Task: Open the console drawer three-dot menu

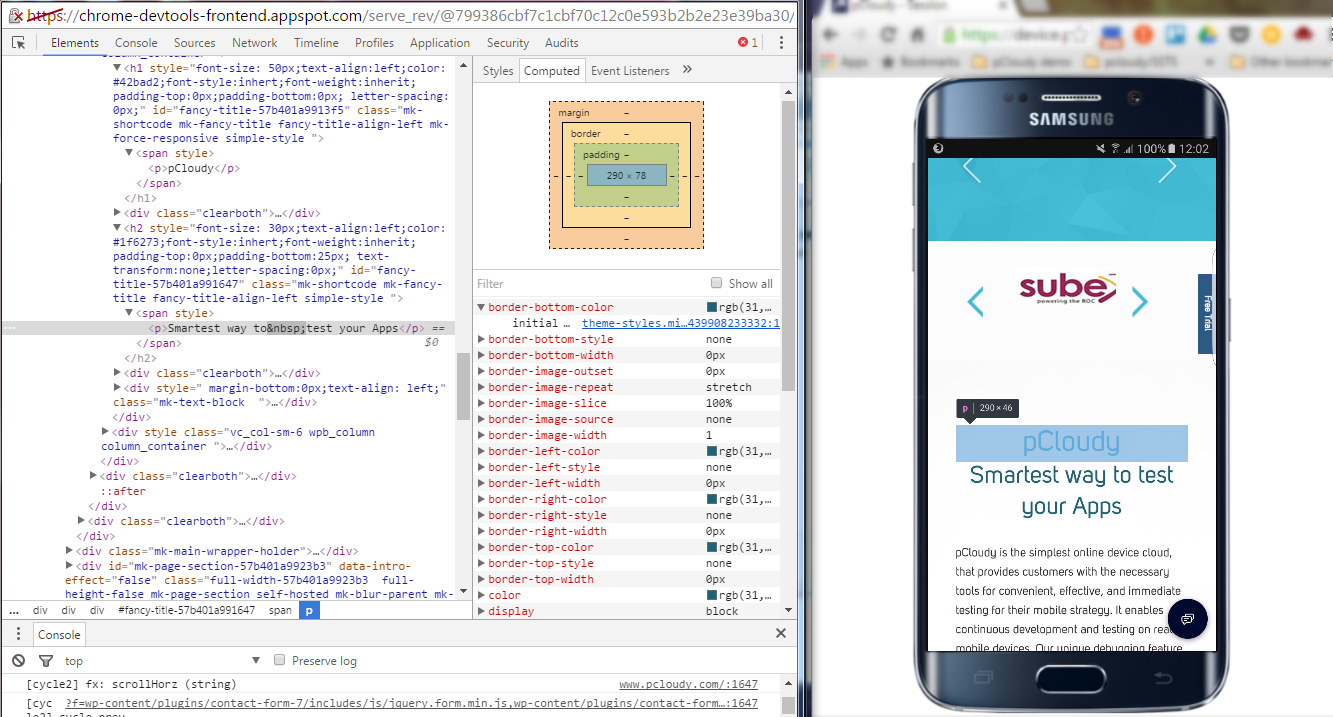Action: pyautogui.click(x=19, y=634)
